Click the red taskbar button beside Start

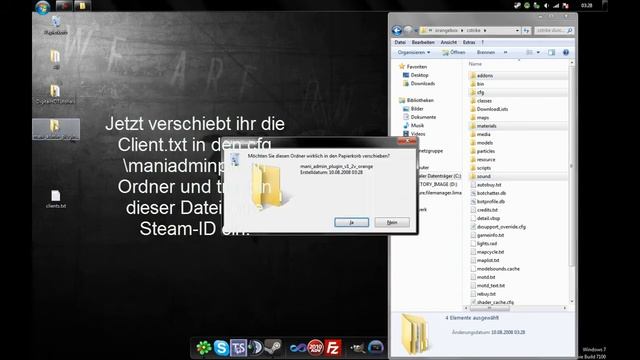click(x=64, y=6)
